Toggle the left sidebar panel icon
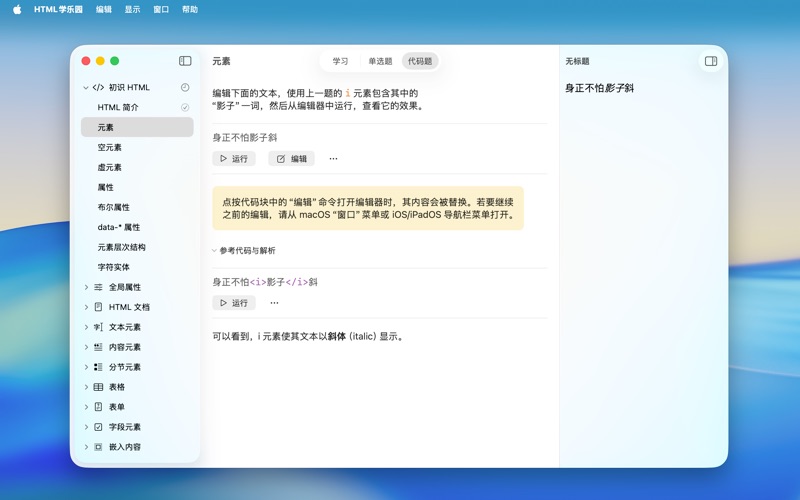This screenshot has height=500, width=800. tap(185, 61)
